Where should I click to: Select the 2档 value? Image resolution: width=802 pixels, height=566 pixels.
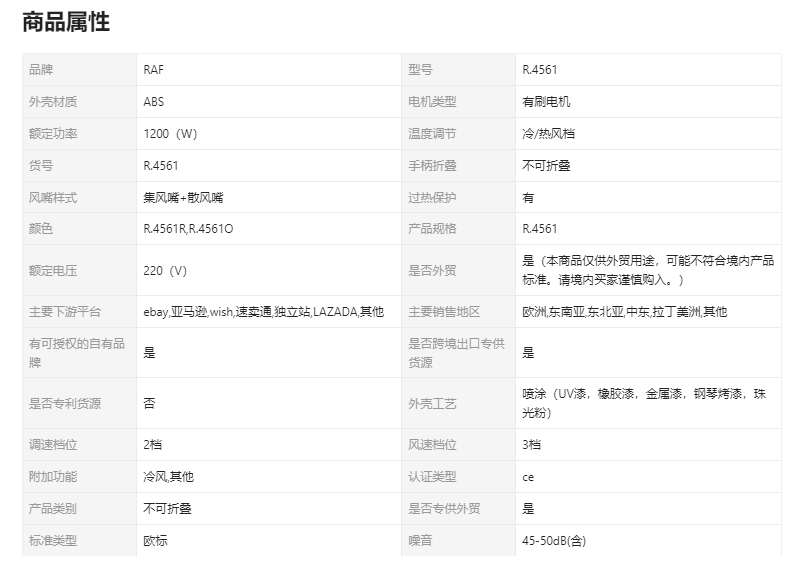pos(152,445)
